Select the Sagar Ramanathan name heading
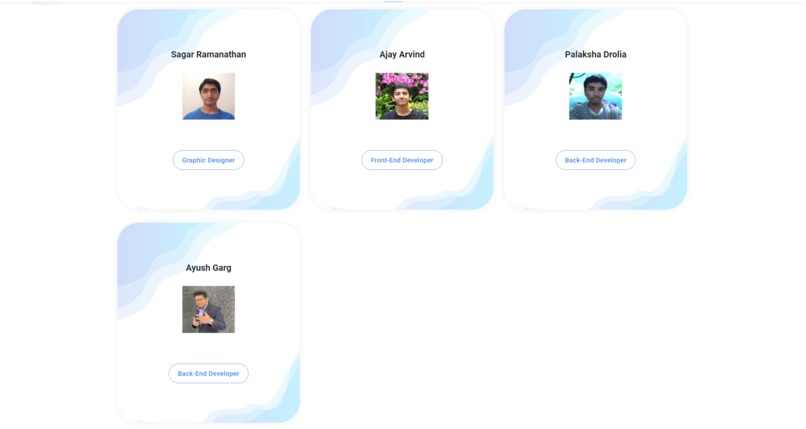 208,54
